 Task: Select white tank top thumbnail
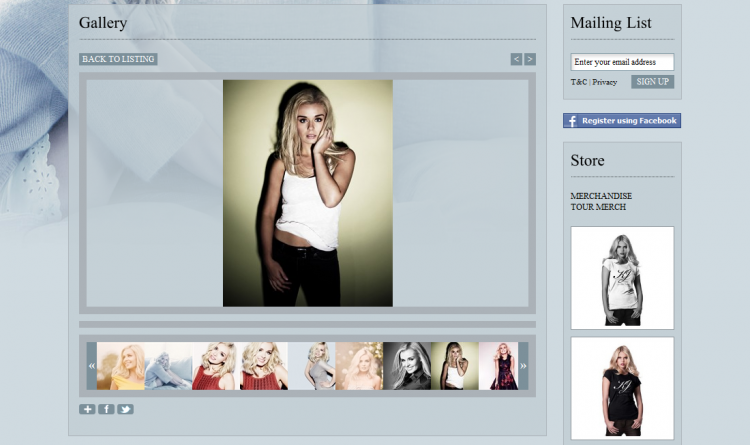click(455, 366)
